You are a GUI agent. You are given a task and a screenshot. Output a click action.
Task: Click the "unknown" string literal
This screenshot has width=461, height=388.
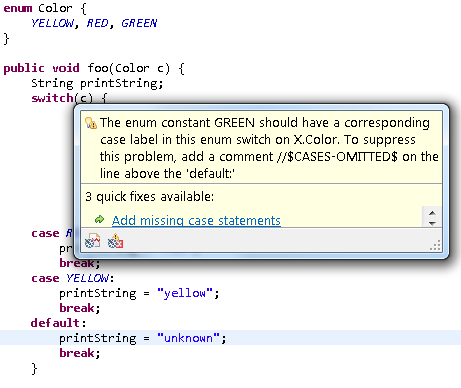[188, 338]
